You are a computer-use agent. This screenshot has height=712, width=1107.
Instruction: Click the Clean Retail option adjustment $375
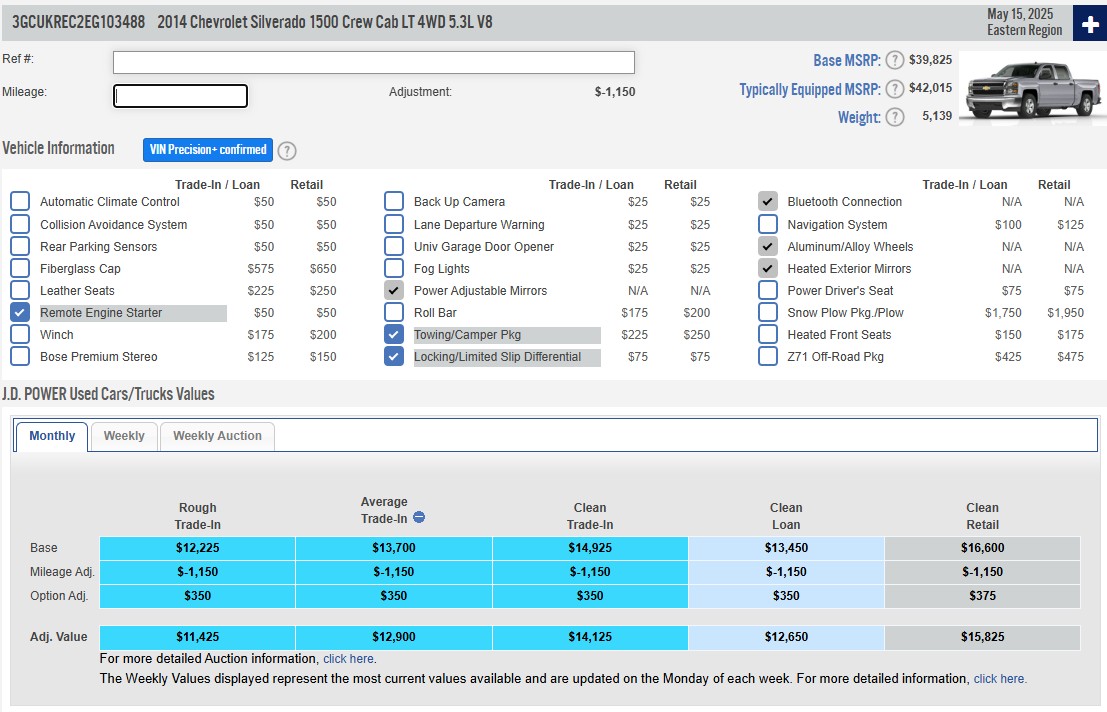pos(983,596)
